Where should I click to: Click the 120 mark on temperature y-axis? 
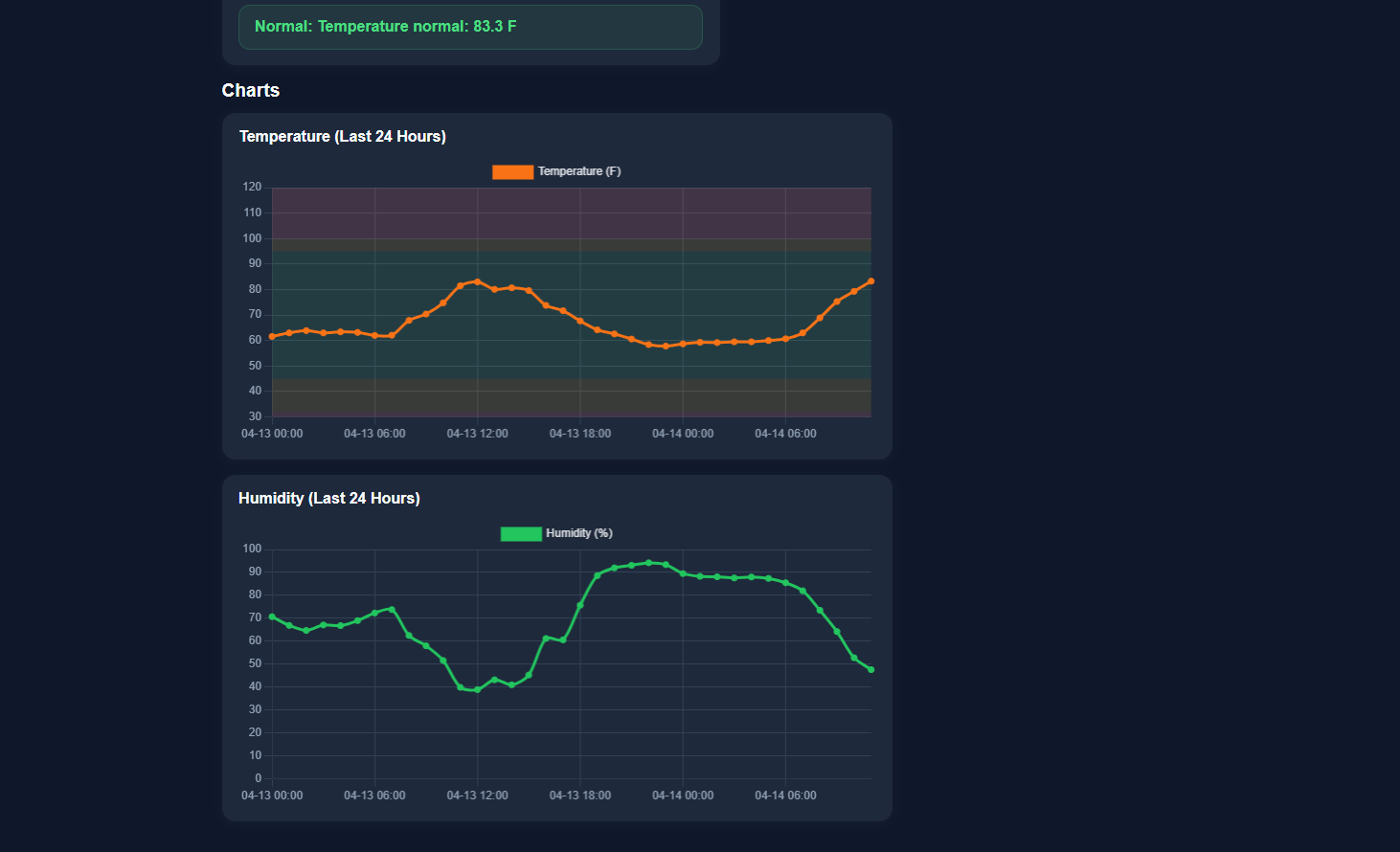(x=251, y=186)
